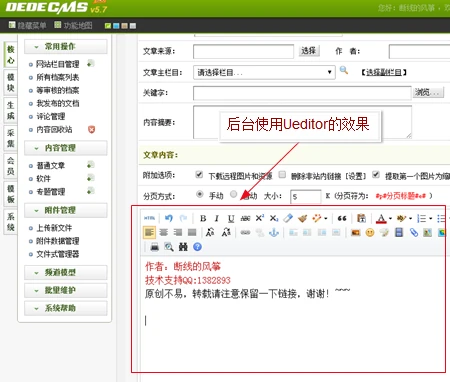Viewport: 450px width, 382px height.
Task: Insert a video via filmstrip icon
Action: pyautogui.click(x=399, y=232)
